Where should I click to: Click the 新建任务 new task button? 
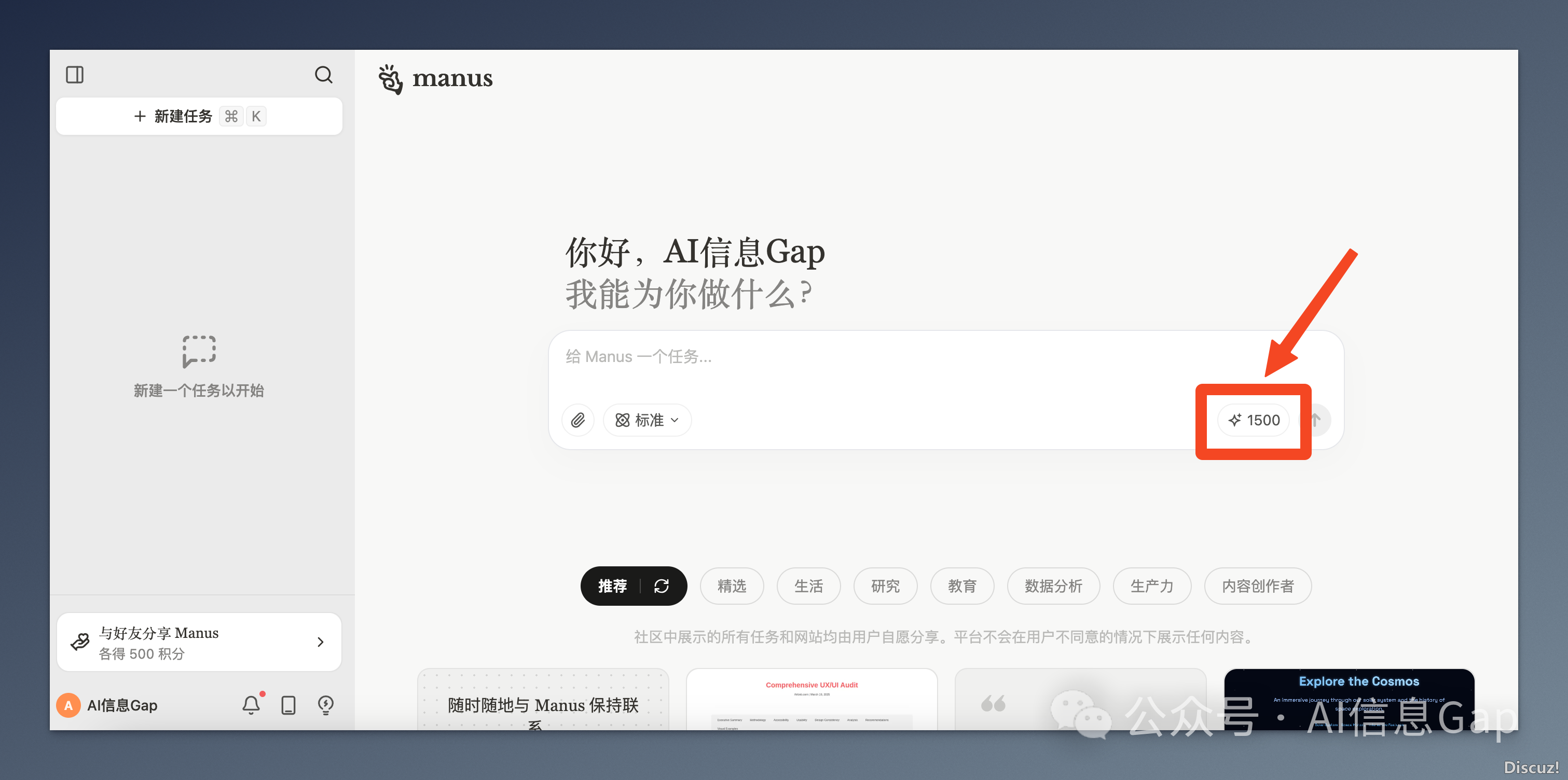click(x=199, y=116)
